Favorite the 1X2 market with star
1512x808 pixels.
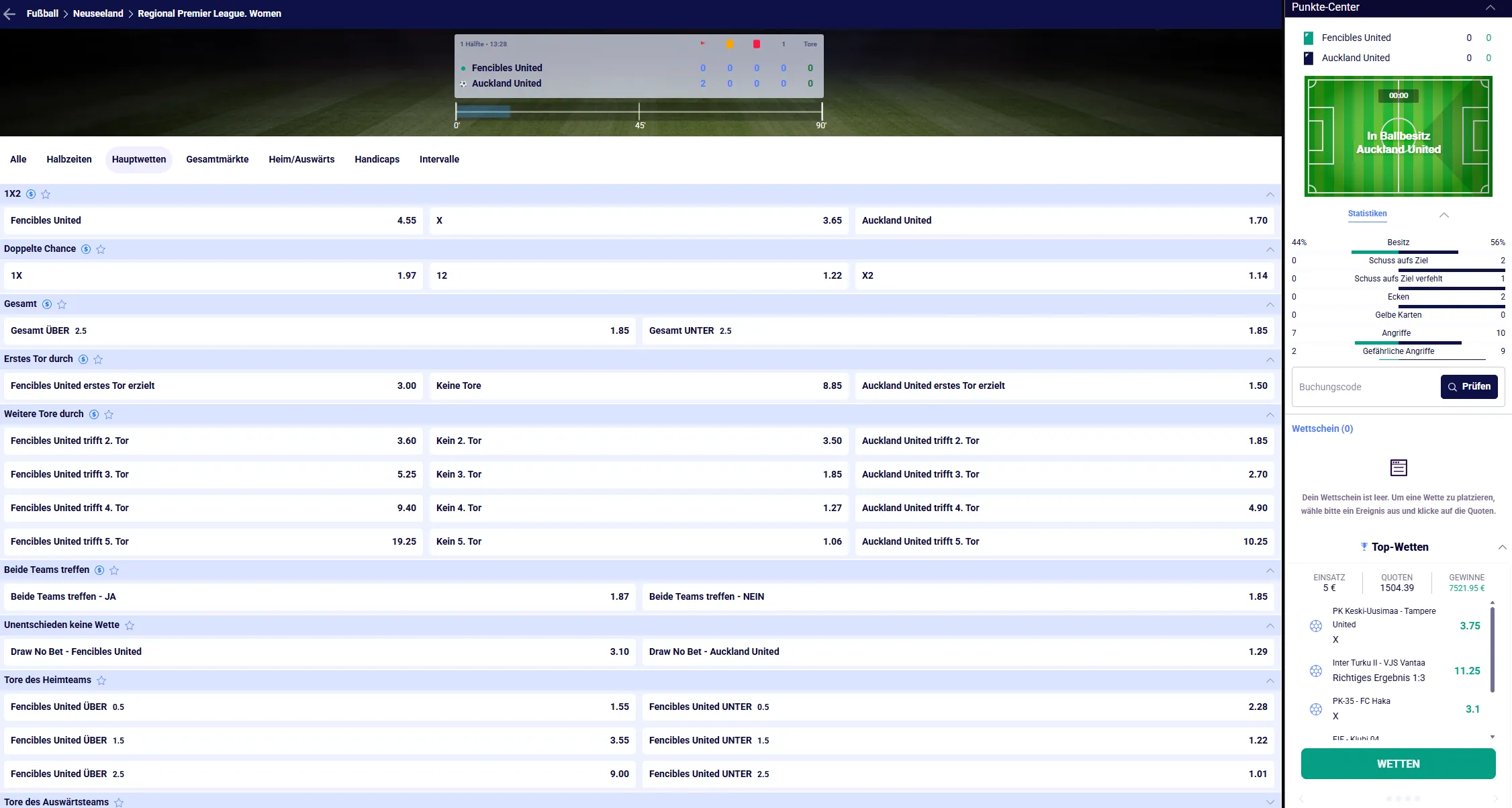(46, 194)
